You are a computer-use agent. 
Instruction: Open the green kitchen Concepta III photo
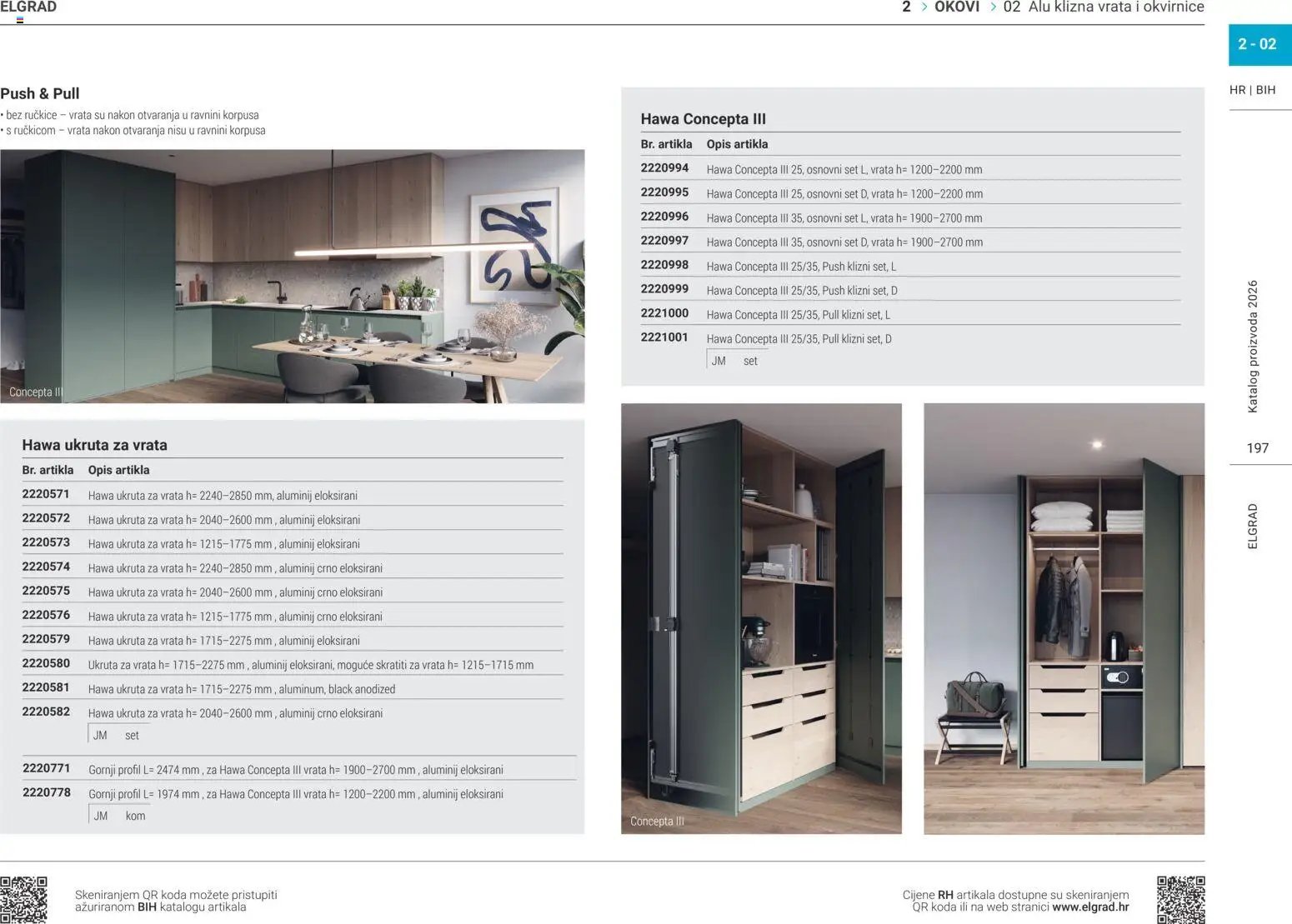click(292, 277)
